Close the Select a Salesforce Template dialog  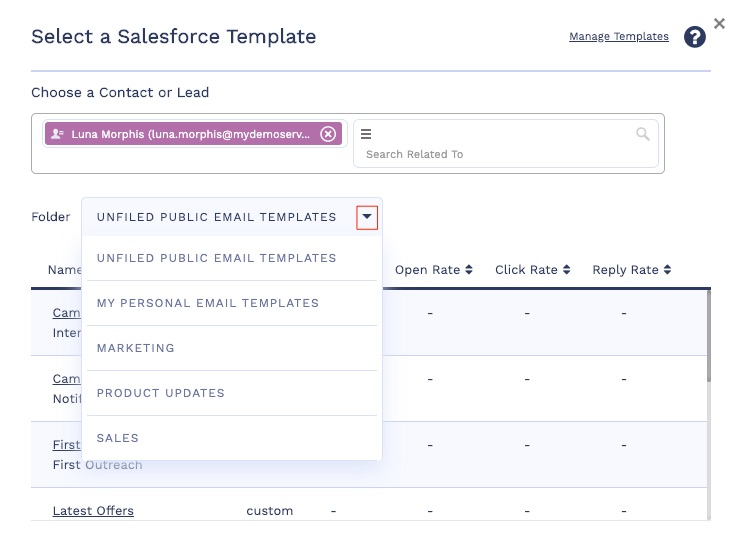719,23
